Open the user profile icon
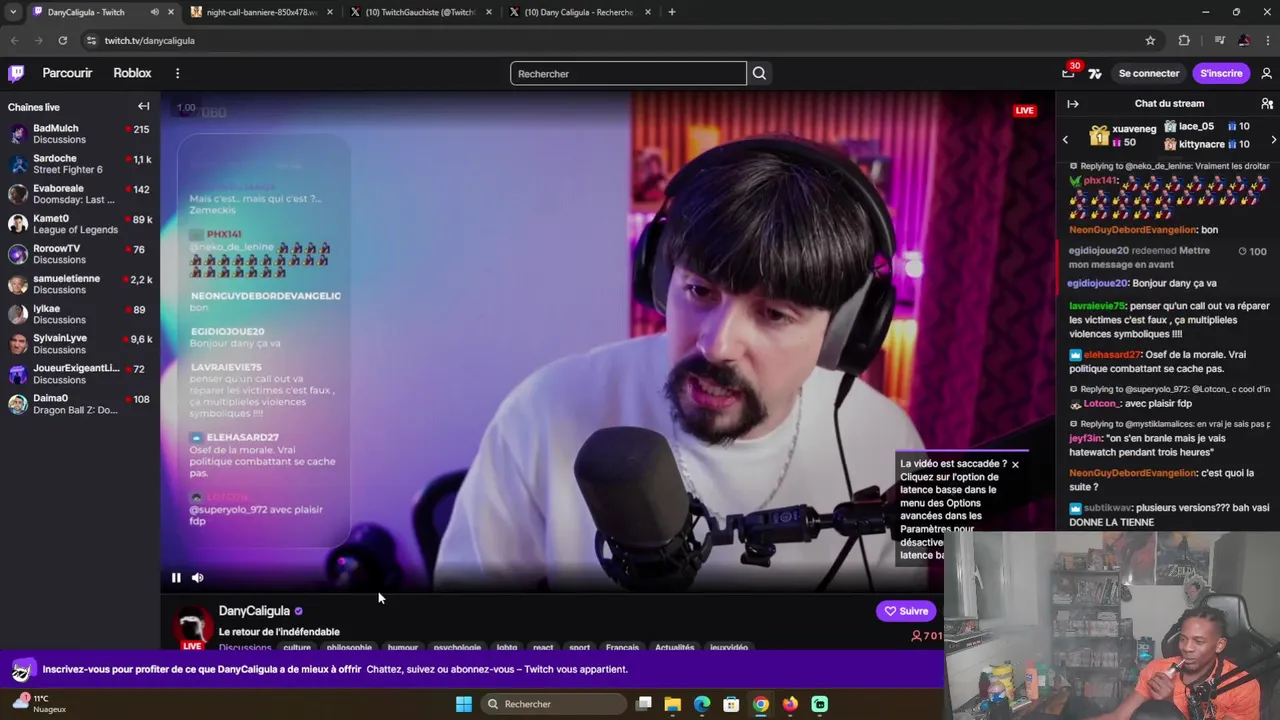The image size is (1280, 720). [x=1266, y=73]
